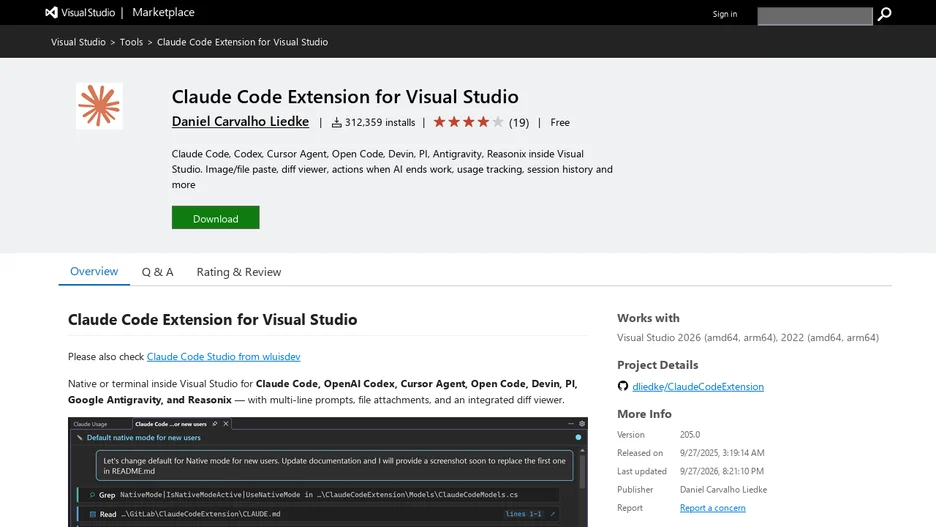This screenshot has width=936, height=527.
Task: Click Sign in in the header
Action: [x=725, y=14]
